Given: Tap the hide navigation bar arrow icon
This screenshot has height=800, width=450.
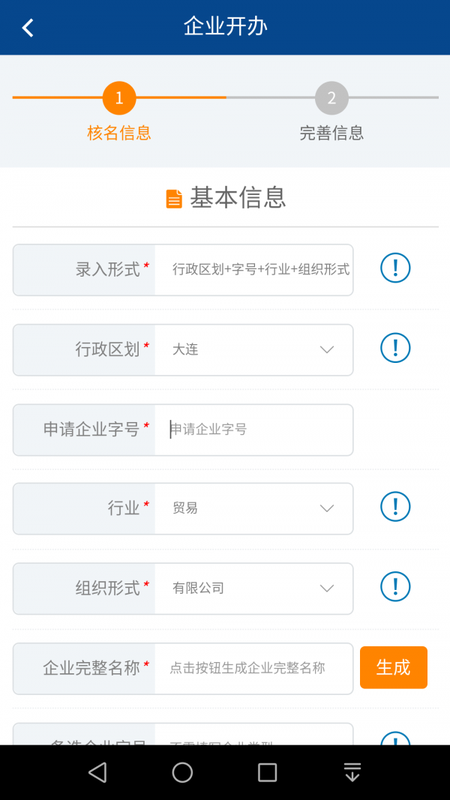Looking at the screenshot, I should pos(352,772).
